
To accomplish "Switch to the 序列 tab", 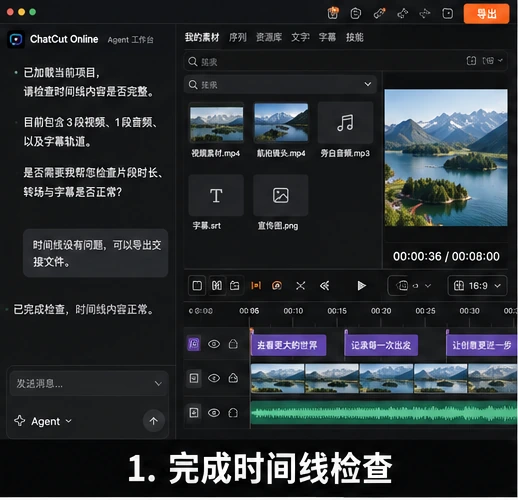I will [x=238, y=37].
